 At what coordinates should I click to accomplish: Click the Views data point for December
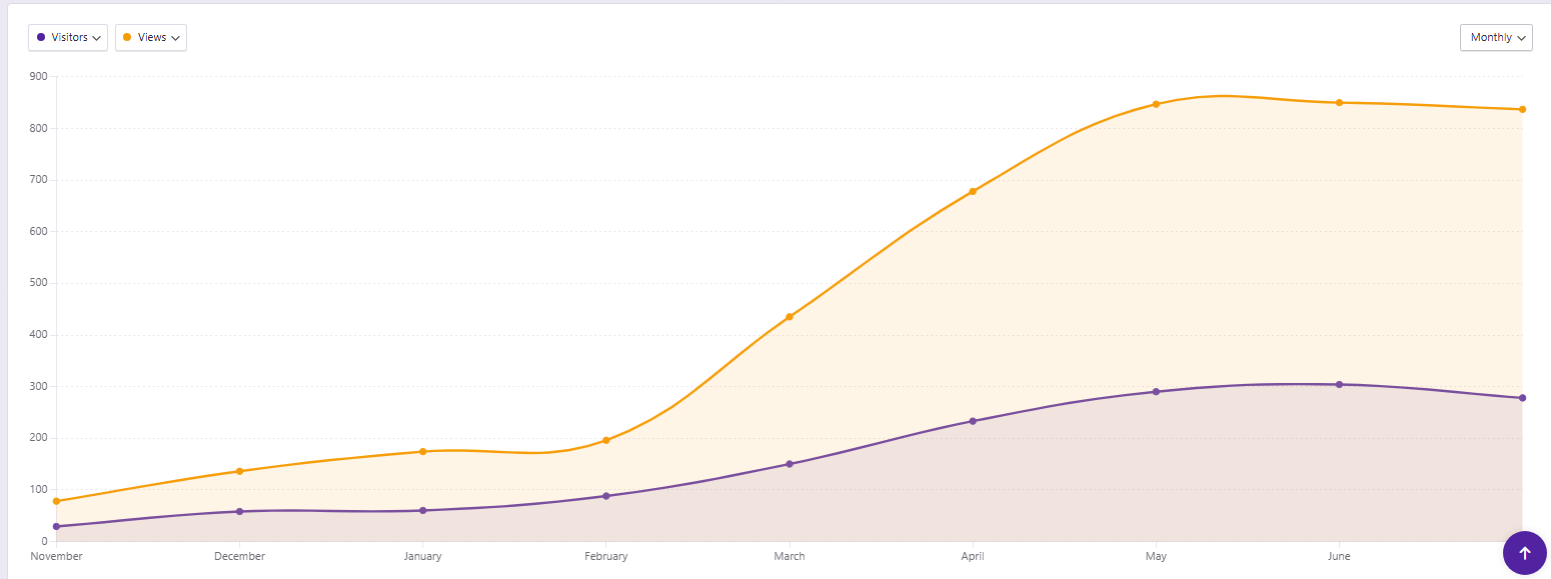(x=239, y=471)
